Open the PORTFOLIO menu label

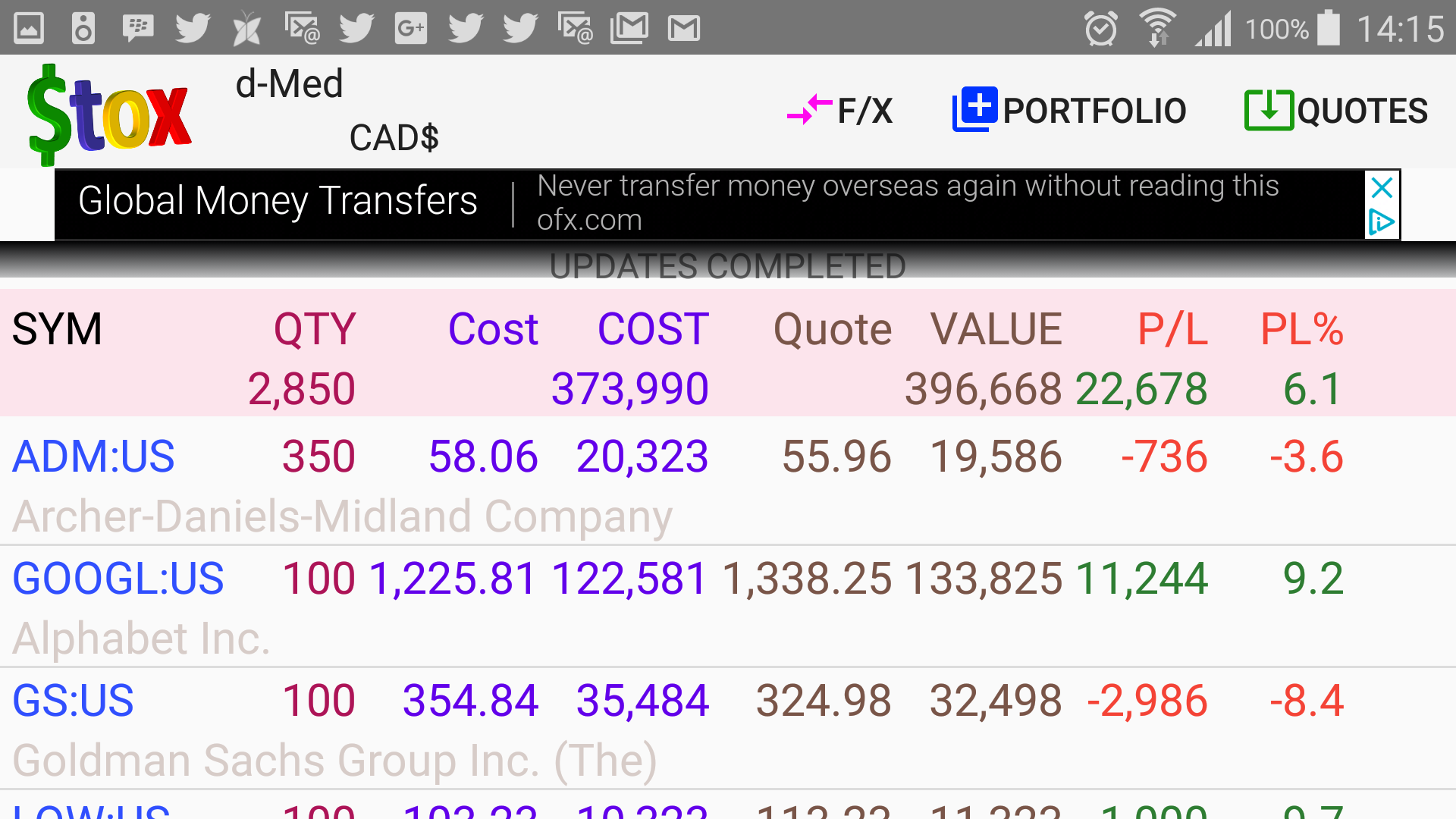pos(1094,111)
